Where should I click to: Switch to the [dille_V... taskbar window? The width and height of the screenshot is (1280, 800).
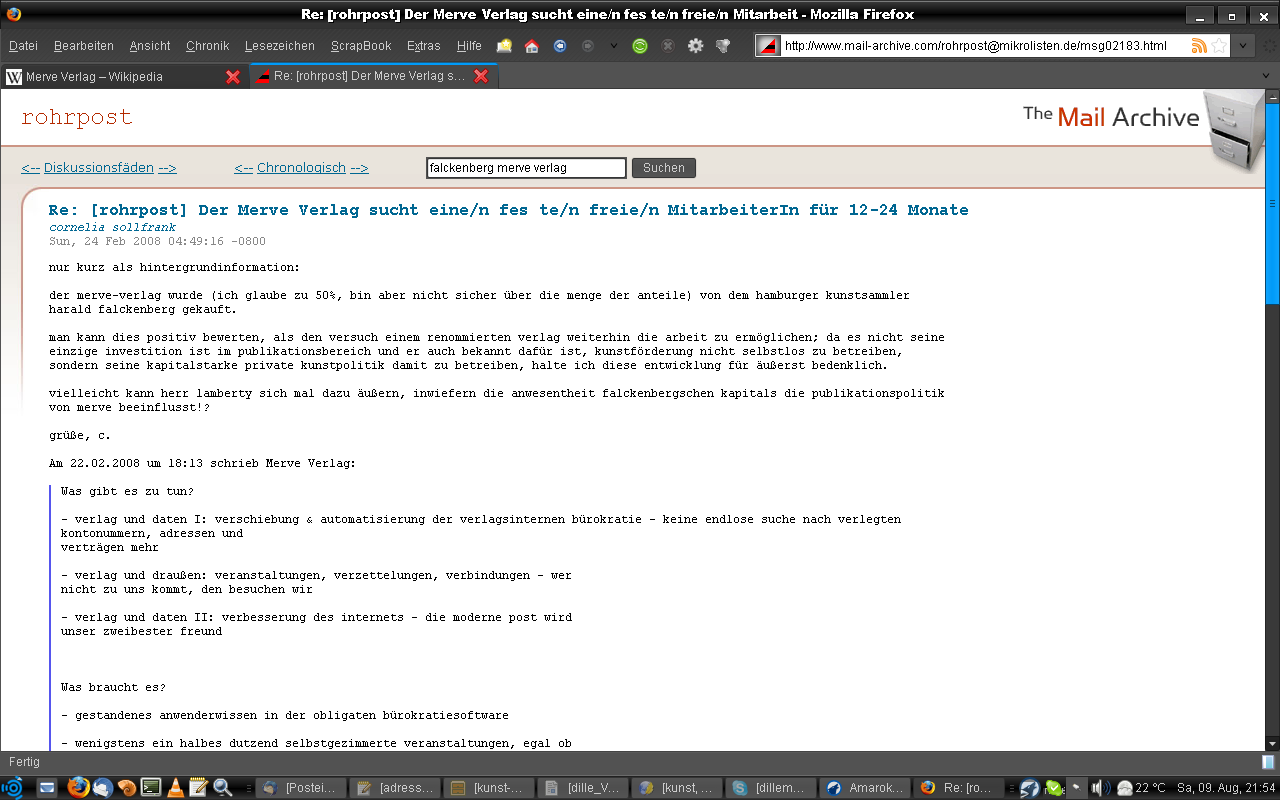pos(584,788)
